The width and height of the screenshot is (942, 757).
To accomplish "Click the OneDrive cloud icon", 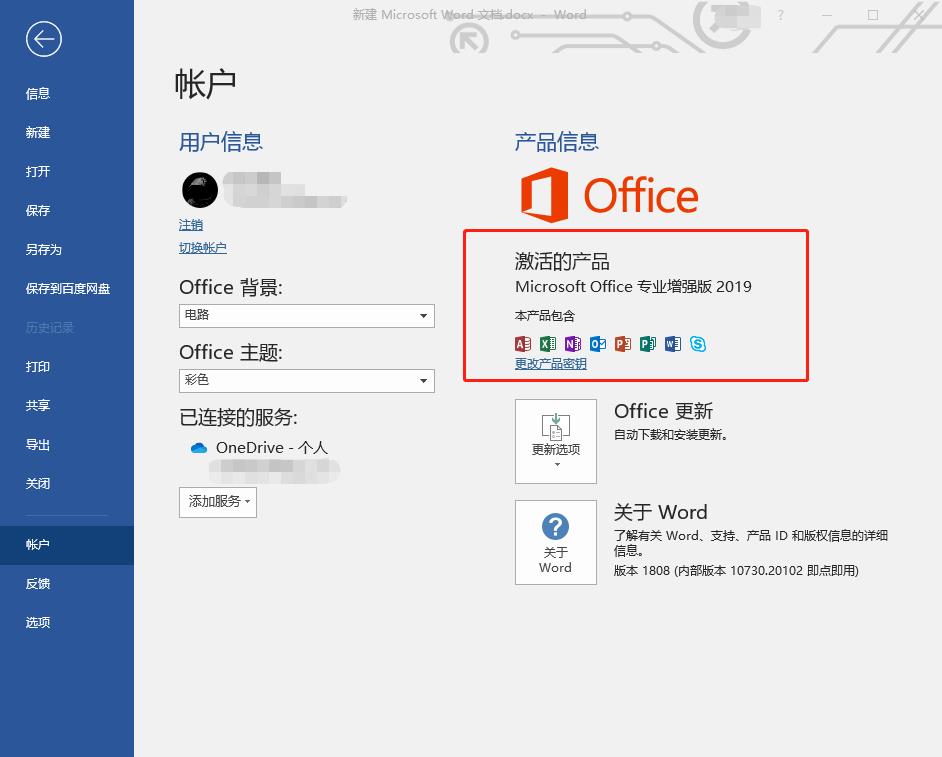I will coord(199,448).
